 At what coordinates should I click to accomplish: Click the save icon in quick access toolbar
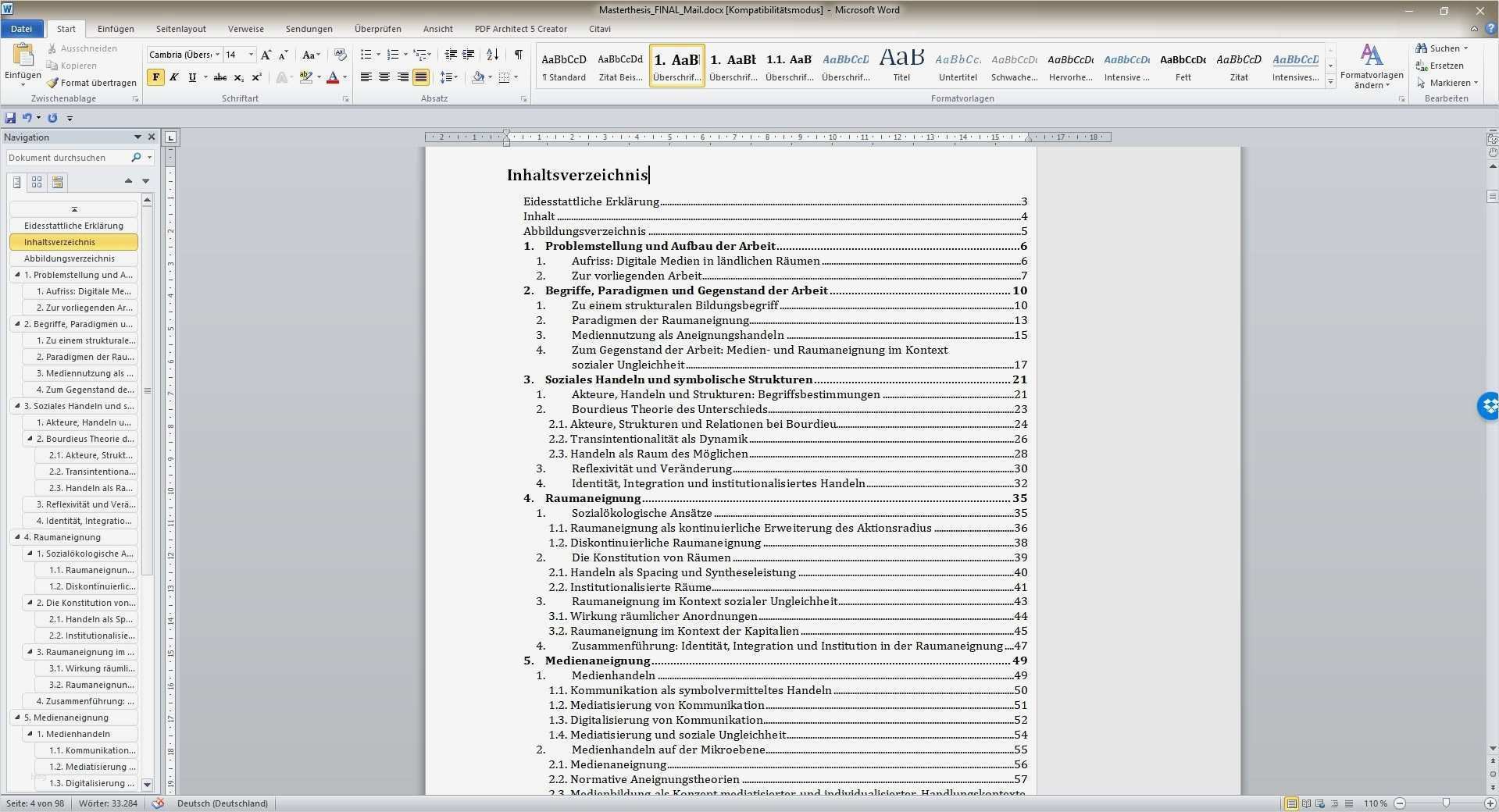10,118
